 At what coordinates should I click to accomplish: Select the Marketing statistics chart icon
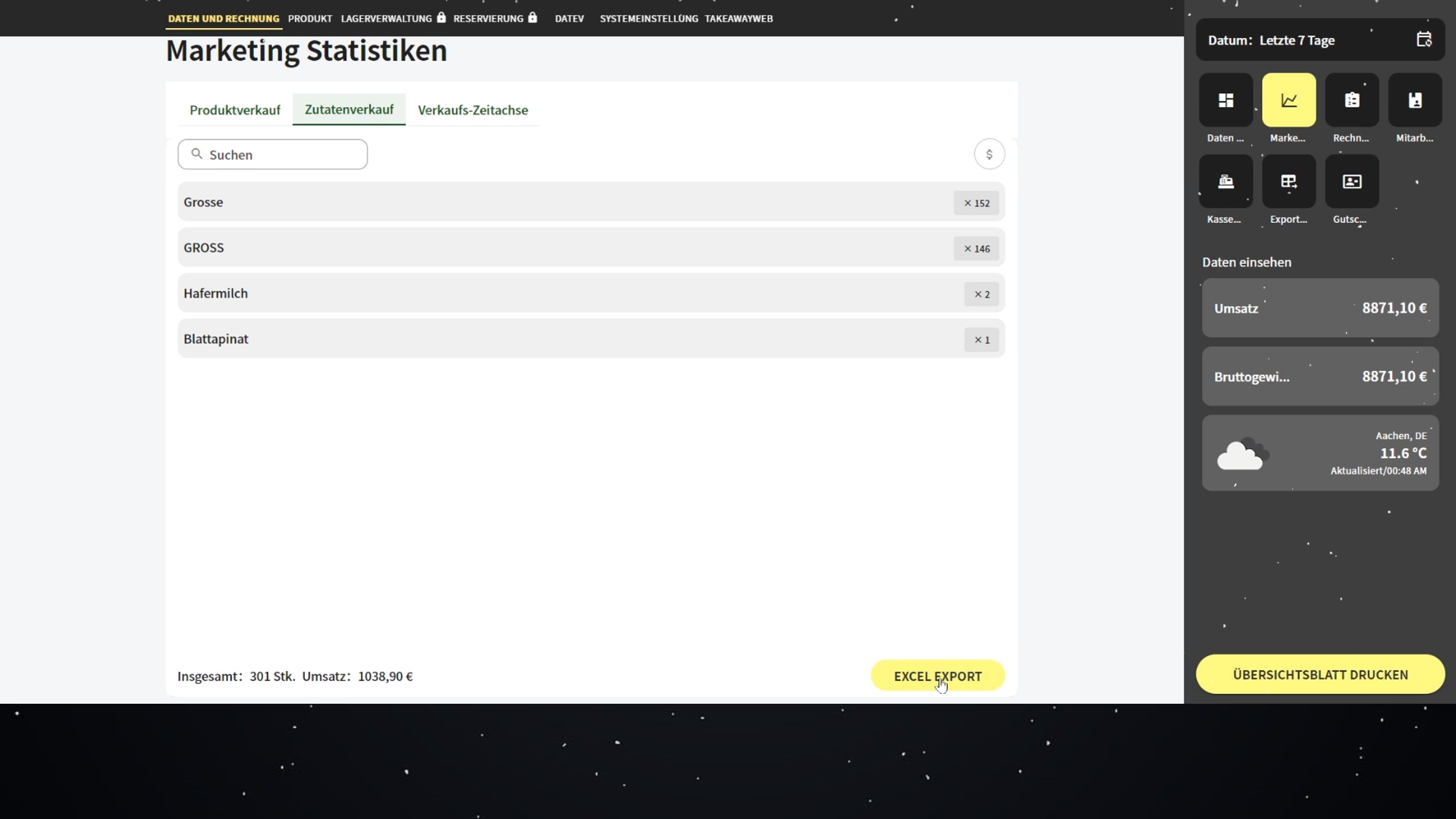[1288, 100]
